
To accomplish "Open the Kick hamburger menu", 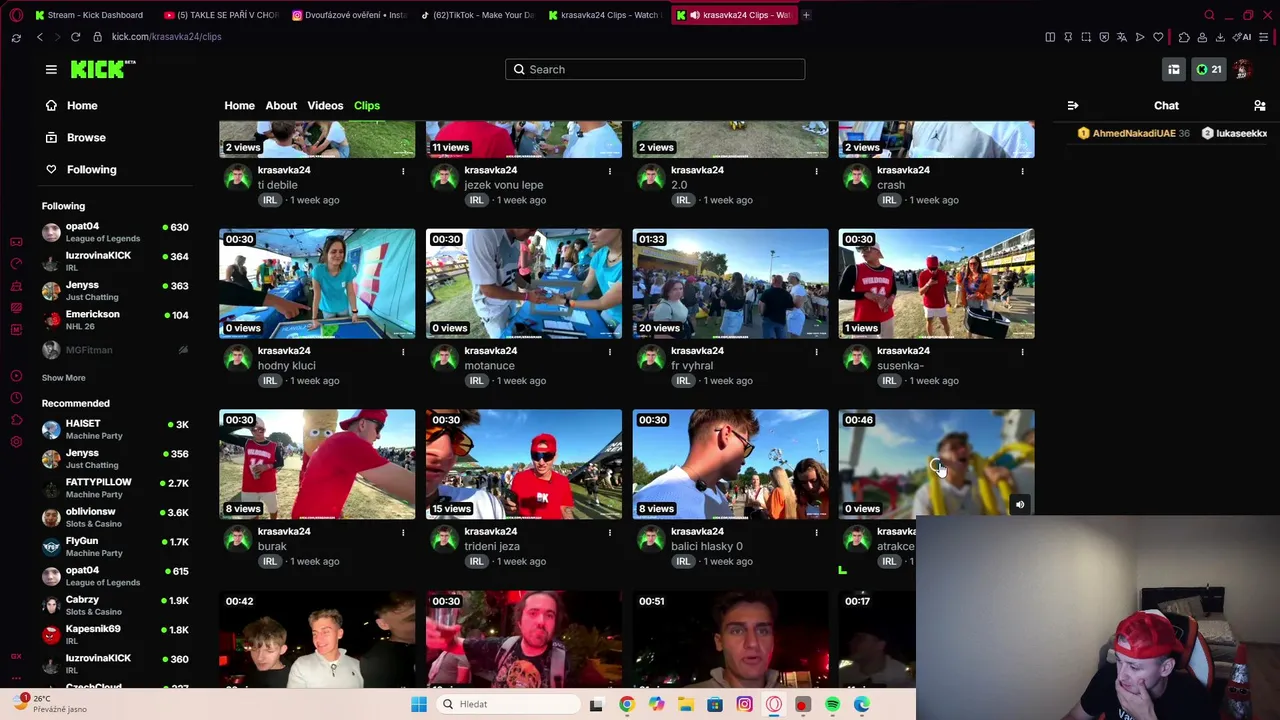I will pyautogui.click(x=51, y=69).
